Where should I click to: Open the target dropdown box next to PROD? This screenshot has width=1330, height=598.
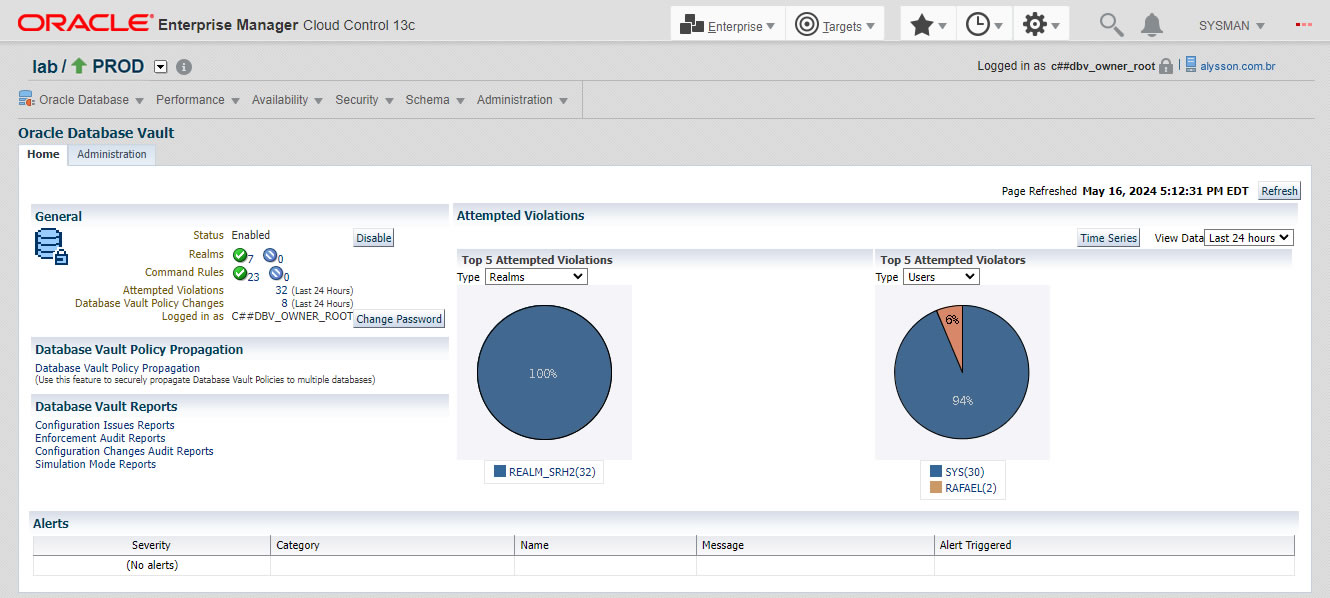point(162,67)
